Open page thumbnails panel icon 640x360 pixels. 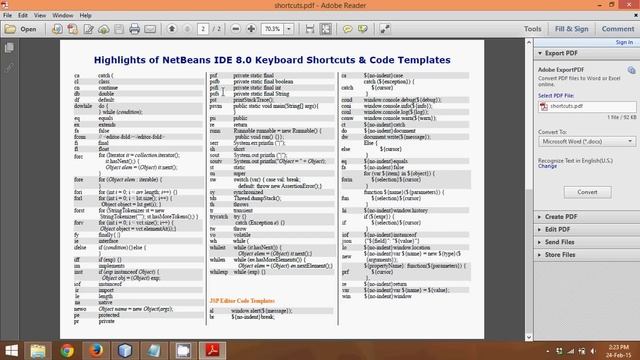click(x=9, y=48)
